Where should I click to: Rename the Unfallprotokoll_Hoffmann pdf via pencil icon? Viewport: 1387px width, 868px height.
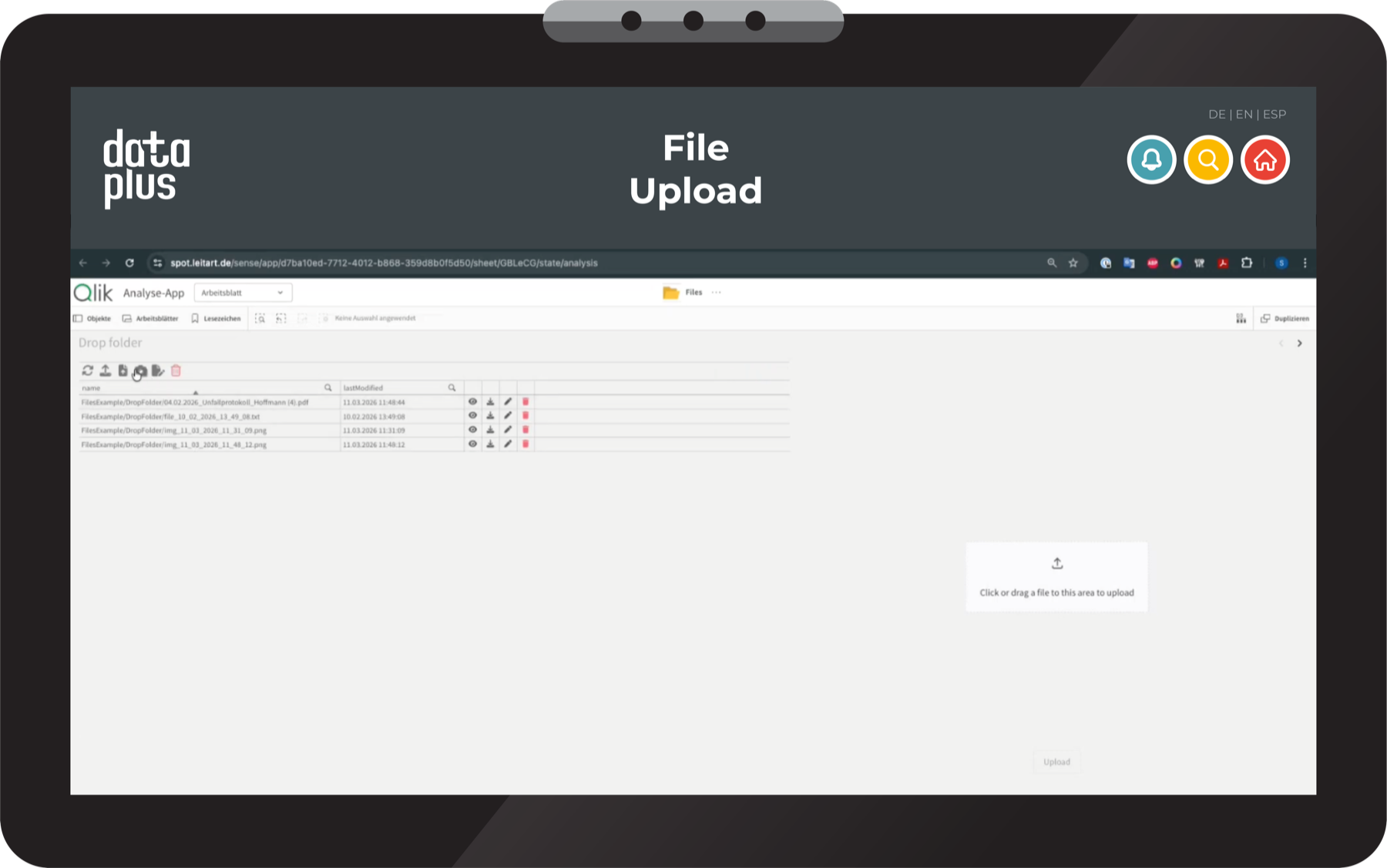508,401
